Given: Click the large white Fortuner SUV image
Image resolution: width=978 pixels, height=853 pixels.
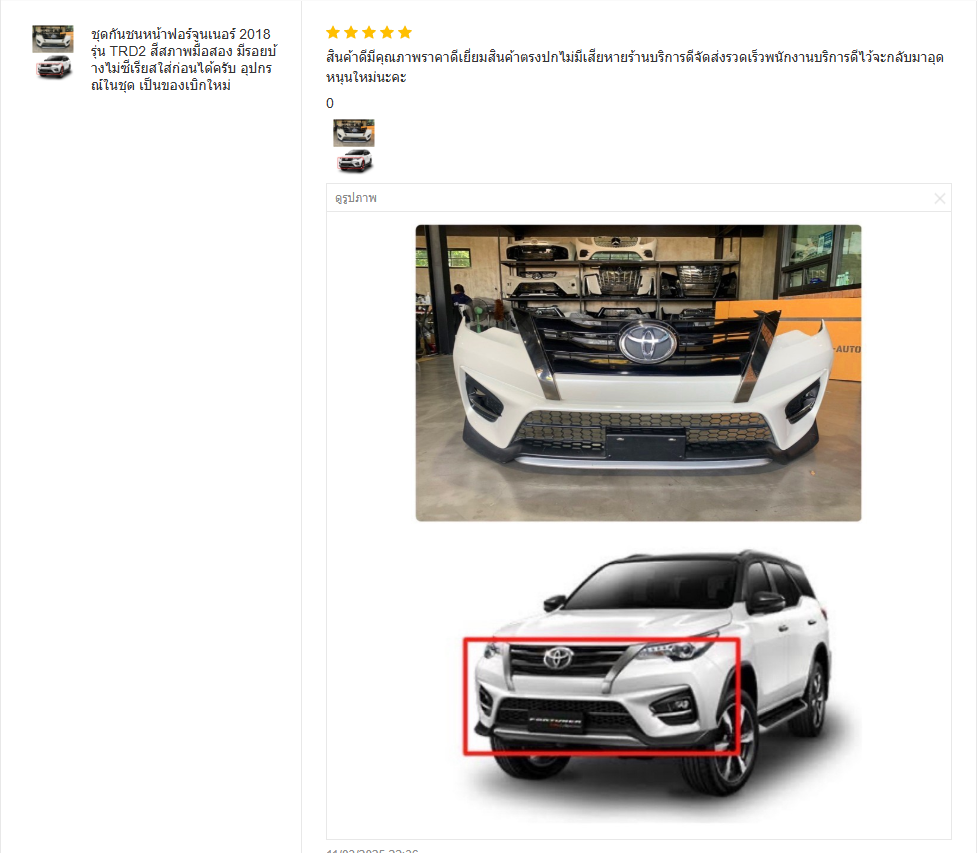Looking at the screenshot, I should (651, 673).
